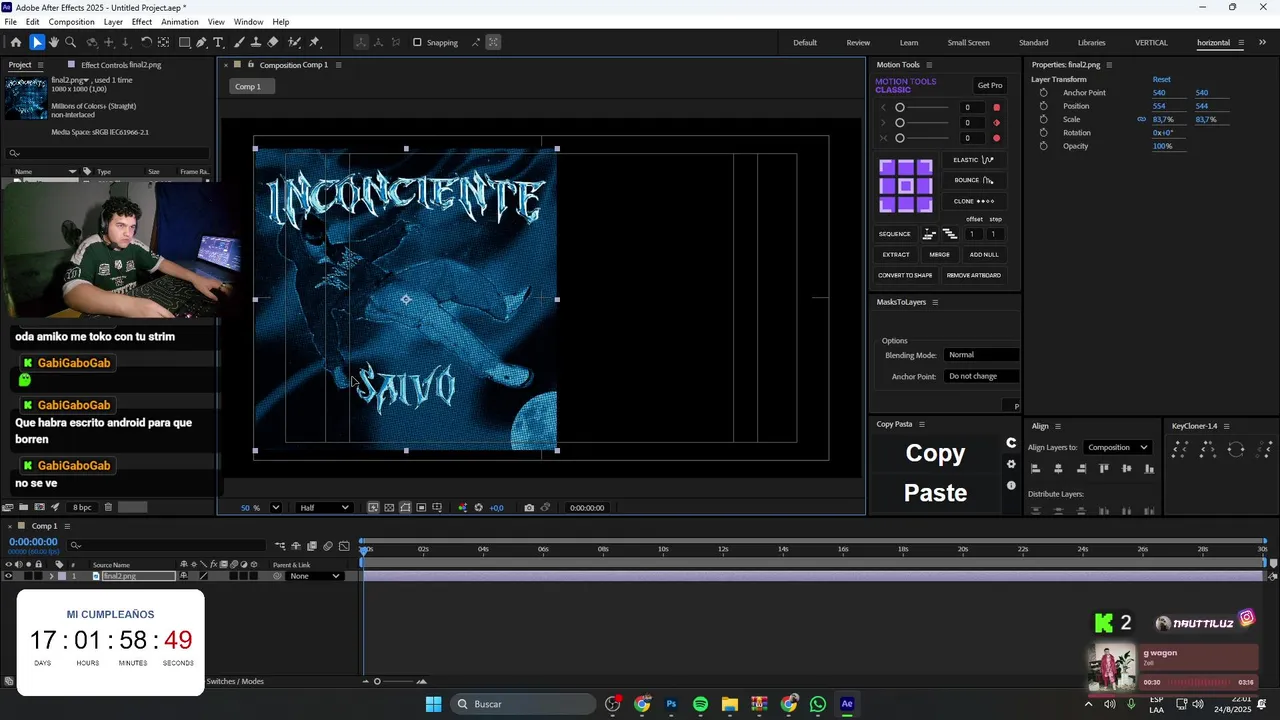Open Motion Tools panel menu
The width and height of the screenshot is (1280, 720).
click(x=929, y=65)
